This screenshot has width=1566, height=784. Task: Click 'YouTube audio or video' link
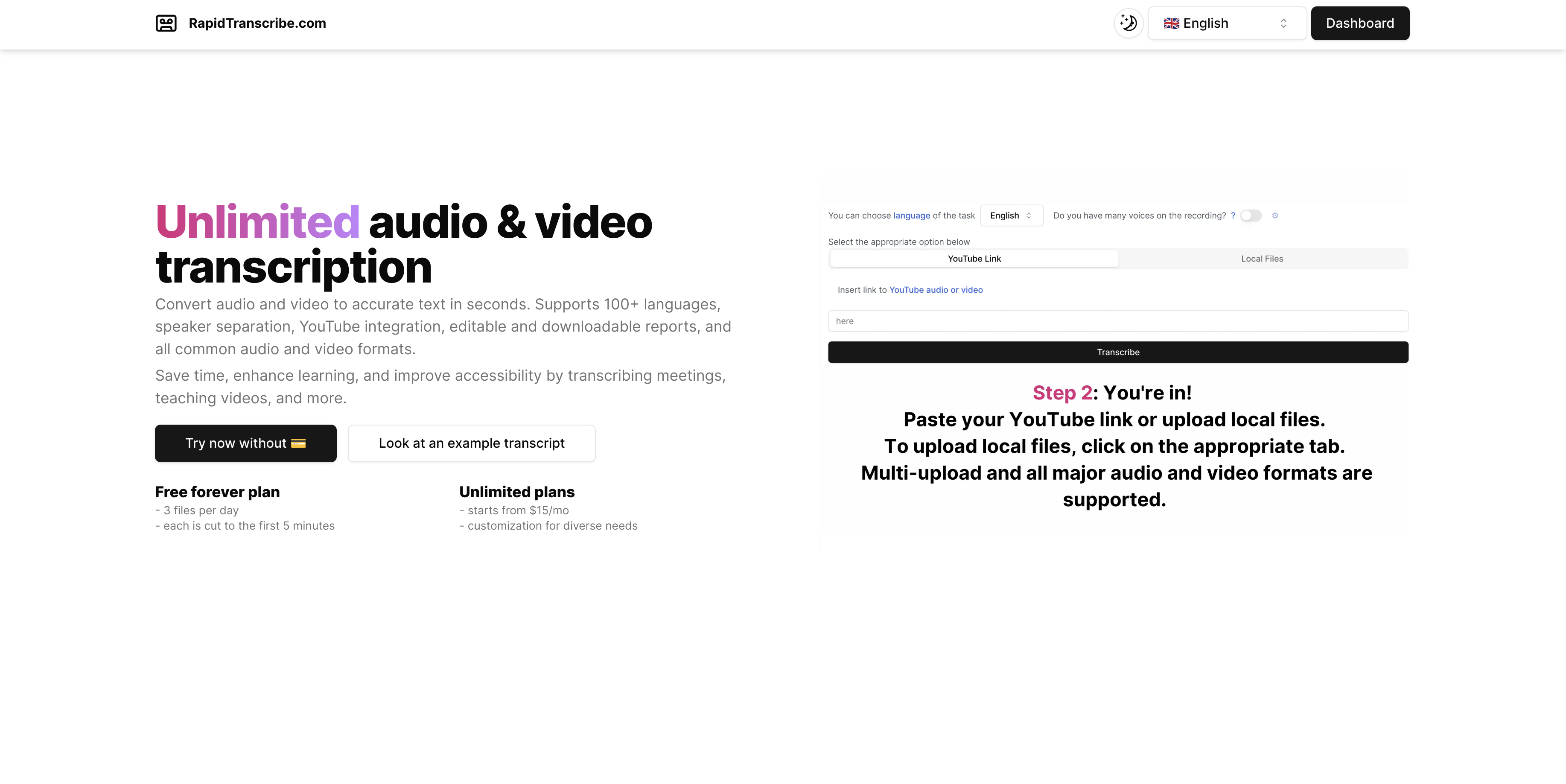pos(936,290)
